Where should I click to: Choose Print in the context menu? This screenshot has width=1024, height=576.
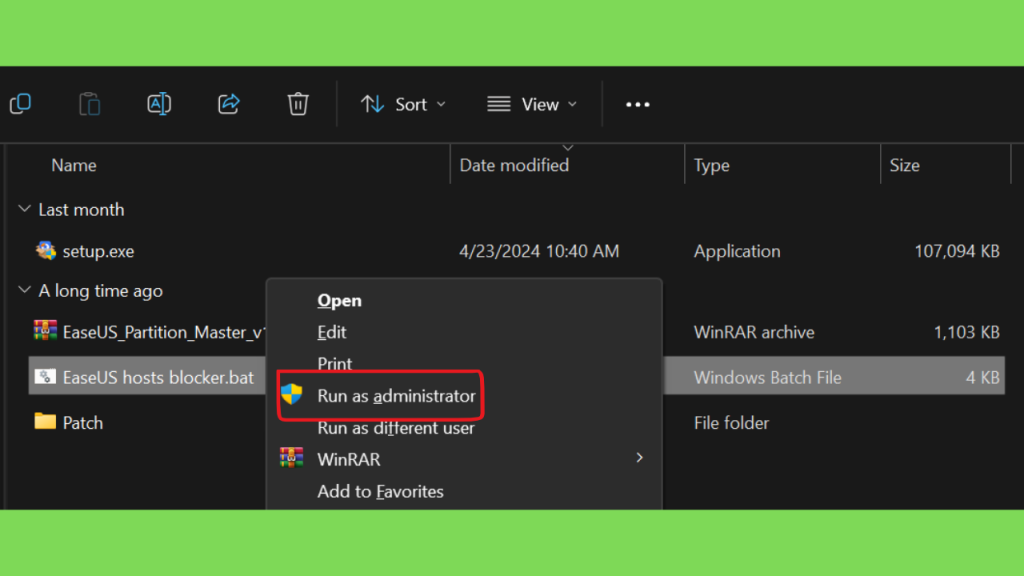coord(334,363)
